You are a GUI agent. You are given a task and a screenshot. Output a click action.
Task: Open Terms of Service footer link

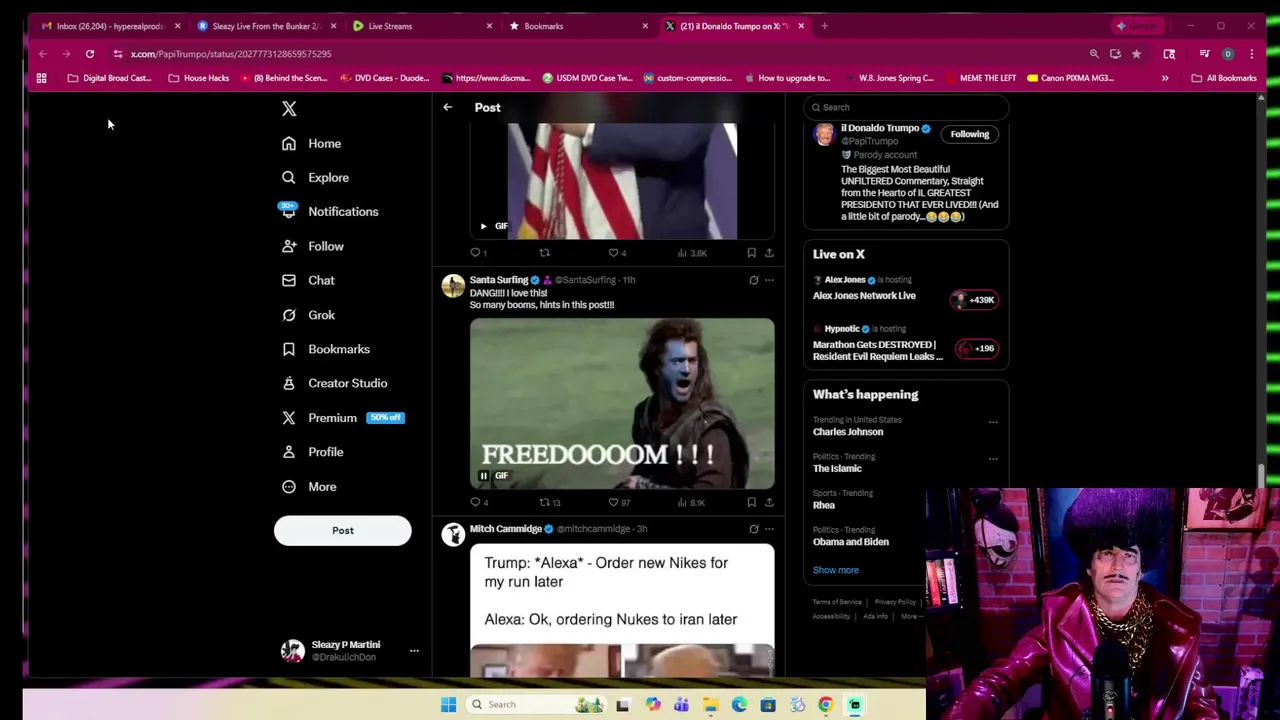coord(837,602)
